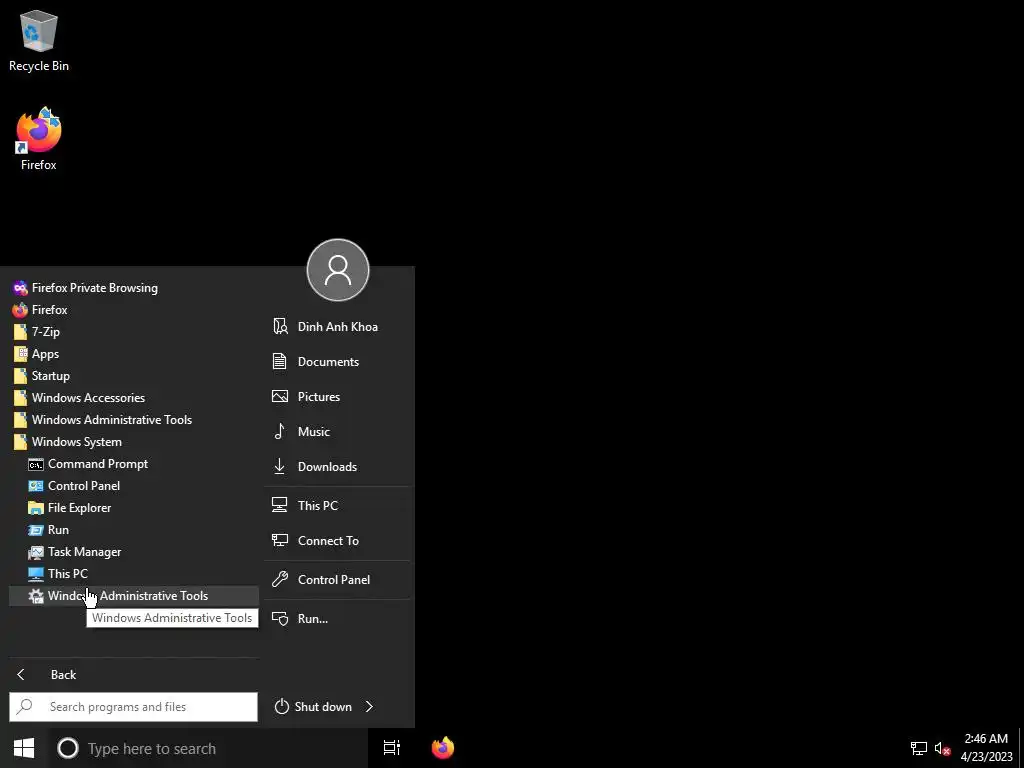Open Task View on the taskbar
This screenshot has height=768, width=1024.
click(392, 748)
